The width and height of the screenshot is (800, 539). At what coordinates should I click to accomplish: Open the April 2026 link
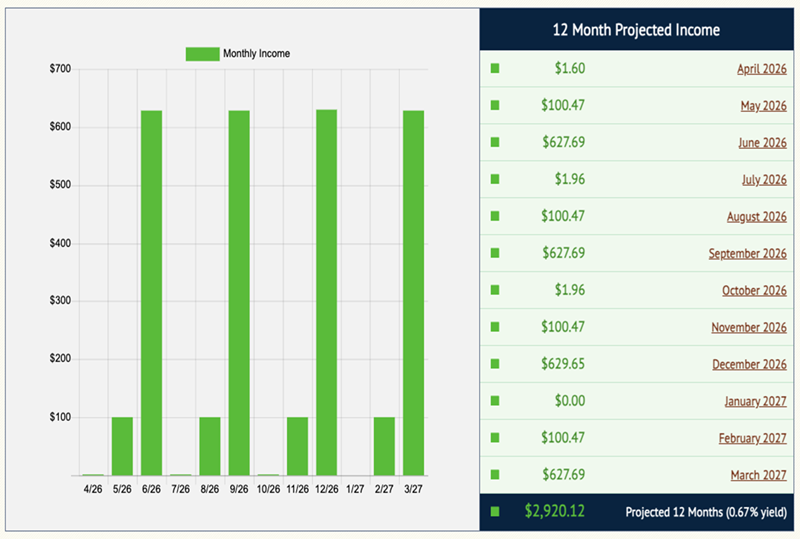coord(761,69)
